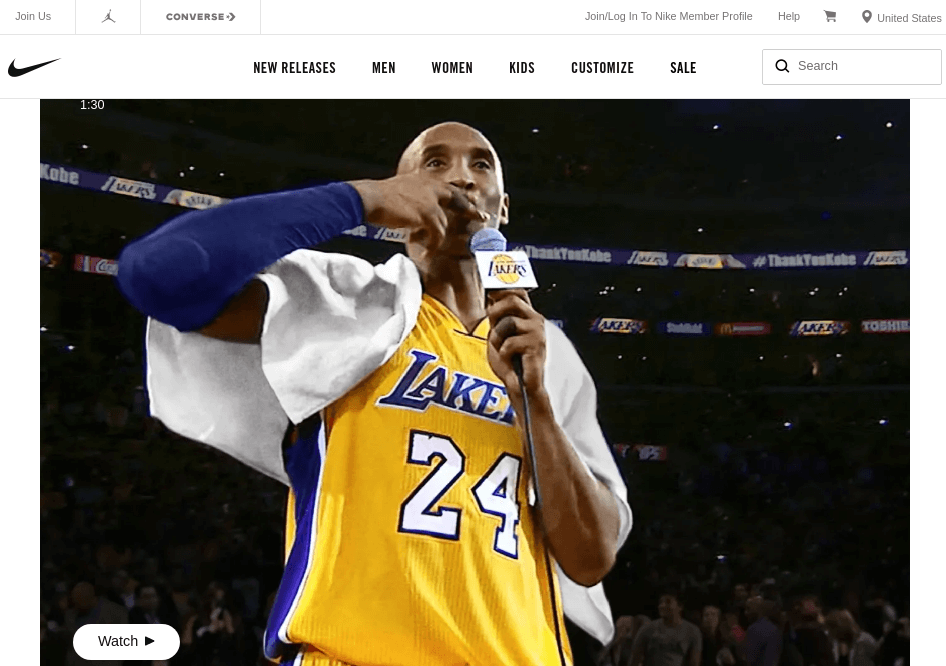Click the Help link

(788, 16)
